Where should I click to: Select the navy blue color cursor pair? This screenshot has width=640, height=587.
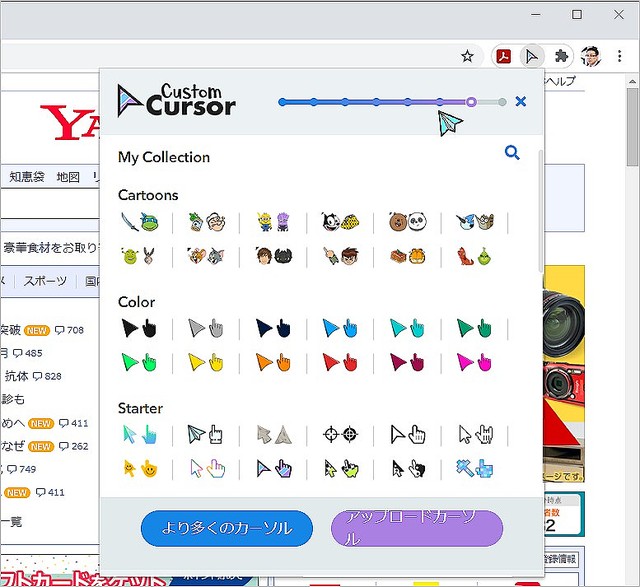(273, 328)
